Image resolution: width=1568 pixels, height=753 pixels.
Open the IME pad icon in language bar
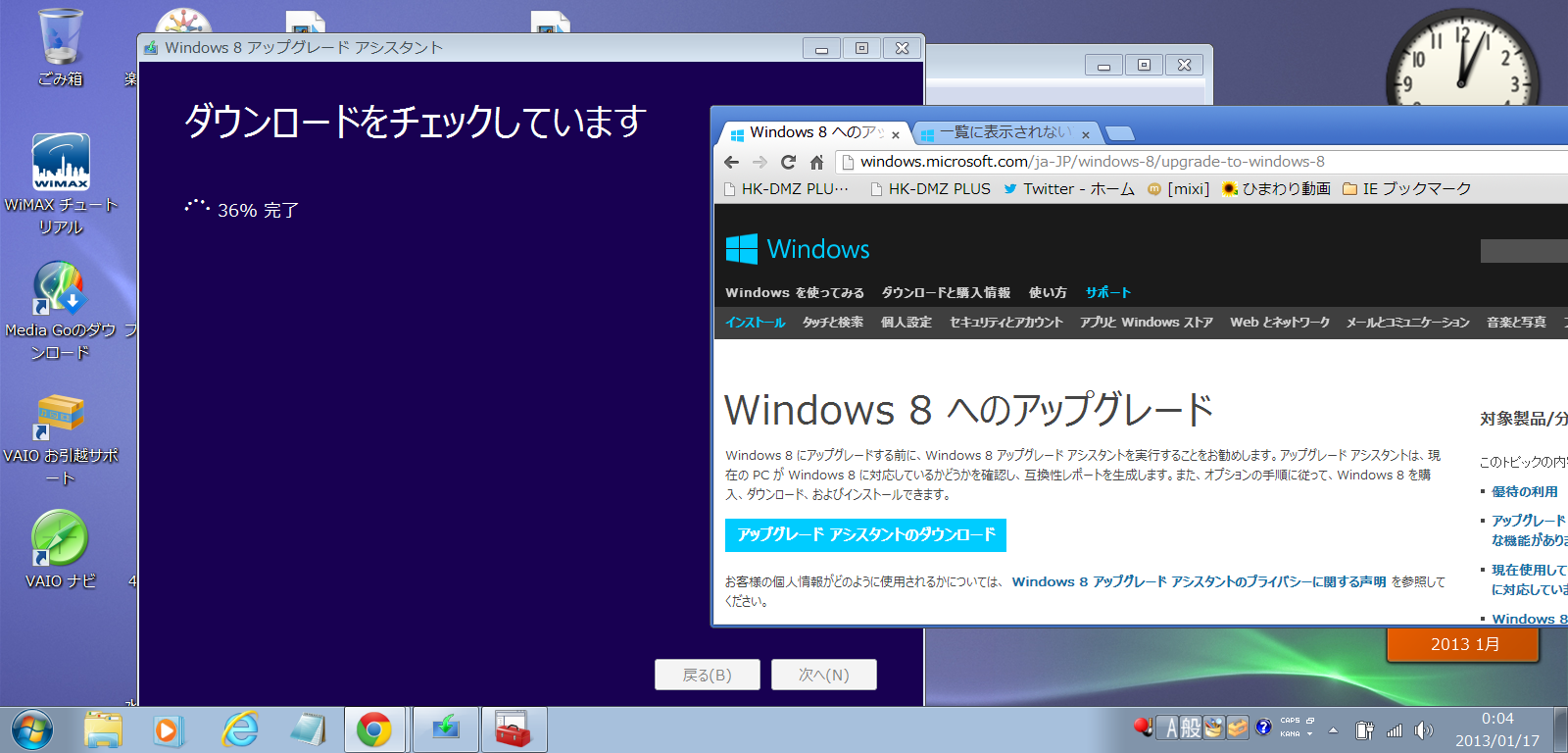pos(1214,728)
